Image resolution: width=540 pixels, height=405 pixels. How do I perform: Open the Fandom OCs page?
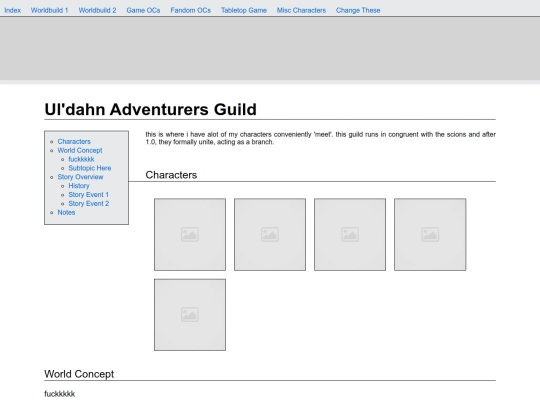(x=190, y=10)
